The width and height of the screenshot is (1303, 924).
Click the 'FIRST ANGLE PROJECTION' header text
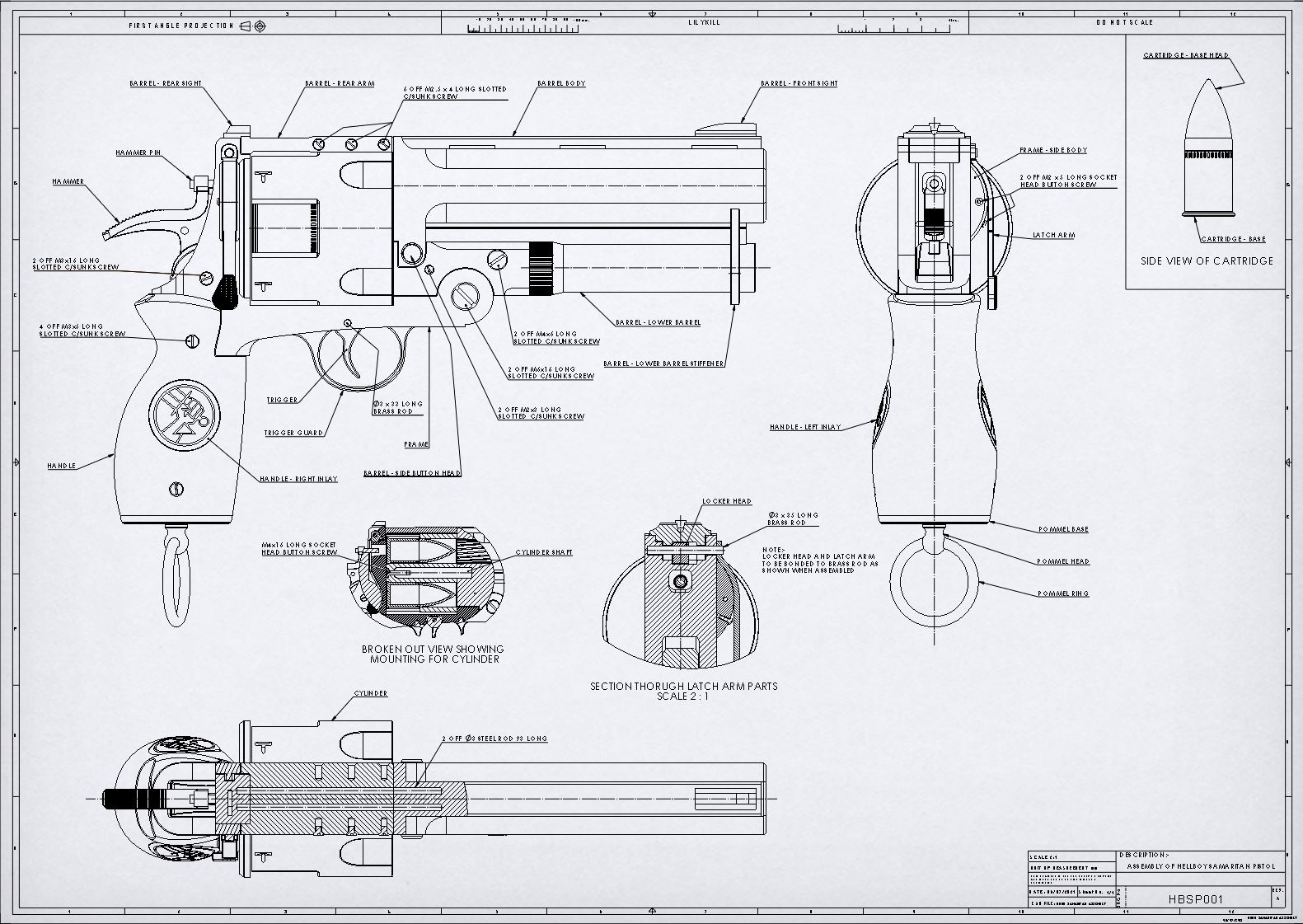[x=181, y=26]
